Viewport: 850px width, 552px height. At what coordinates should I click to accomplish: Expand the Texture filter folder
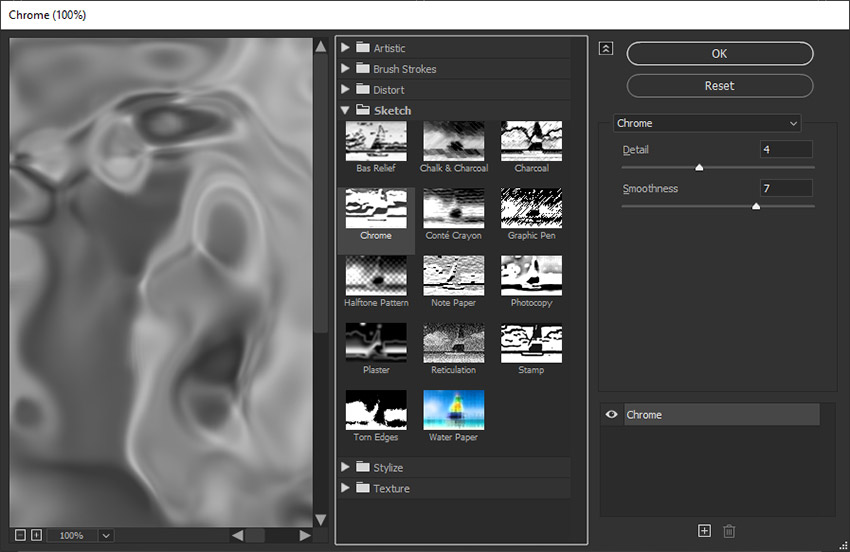click(x=345, y=487)
